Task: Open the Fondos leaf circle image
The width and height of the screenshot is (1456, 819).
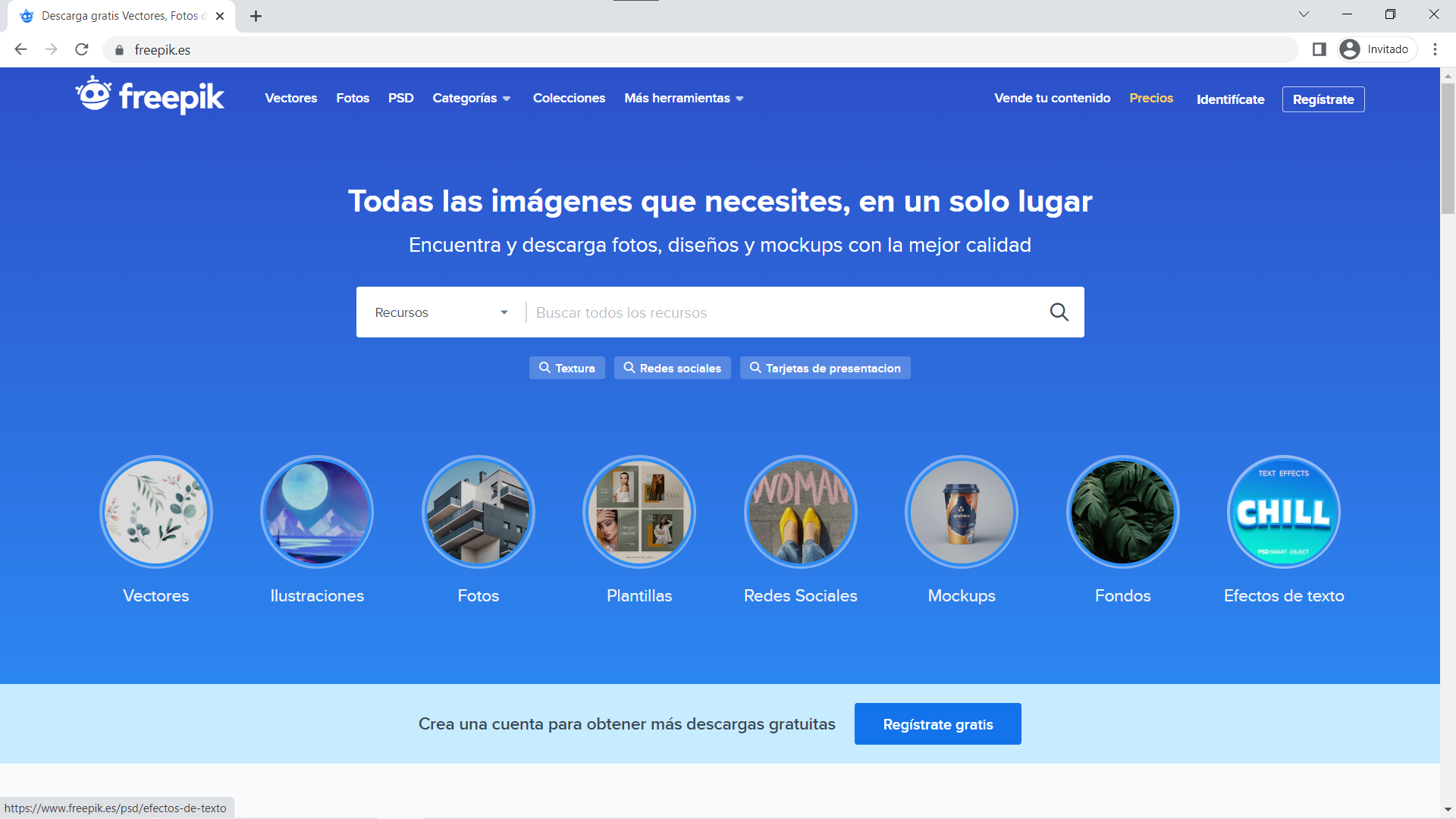Action: (1122, 512)
